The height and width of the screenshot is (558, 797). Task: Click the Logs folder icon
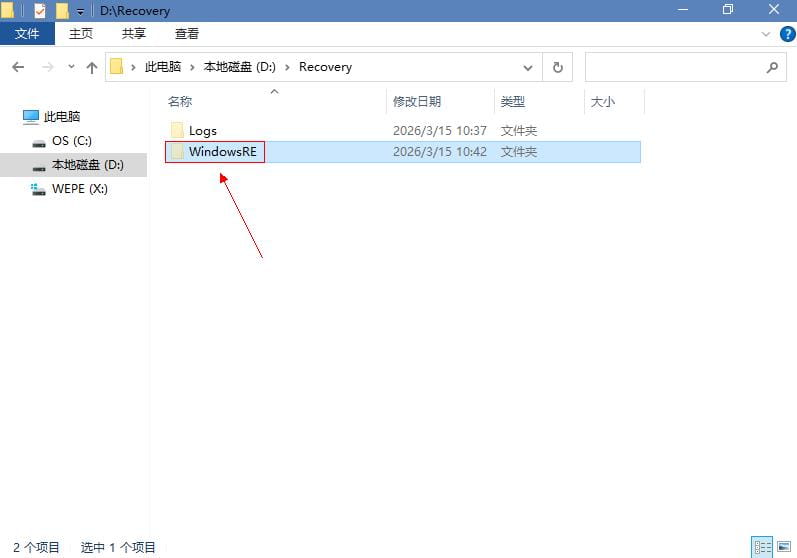(x=177, y=131)
